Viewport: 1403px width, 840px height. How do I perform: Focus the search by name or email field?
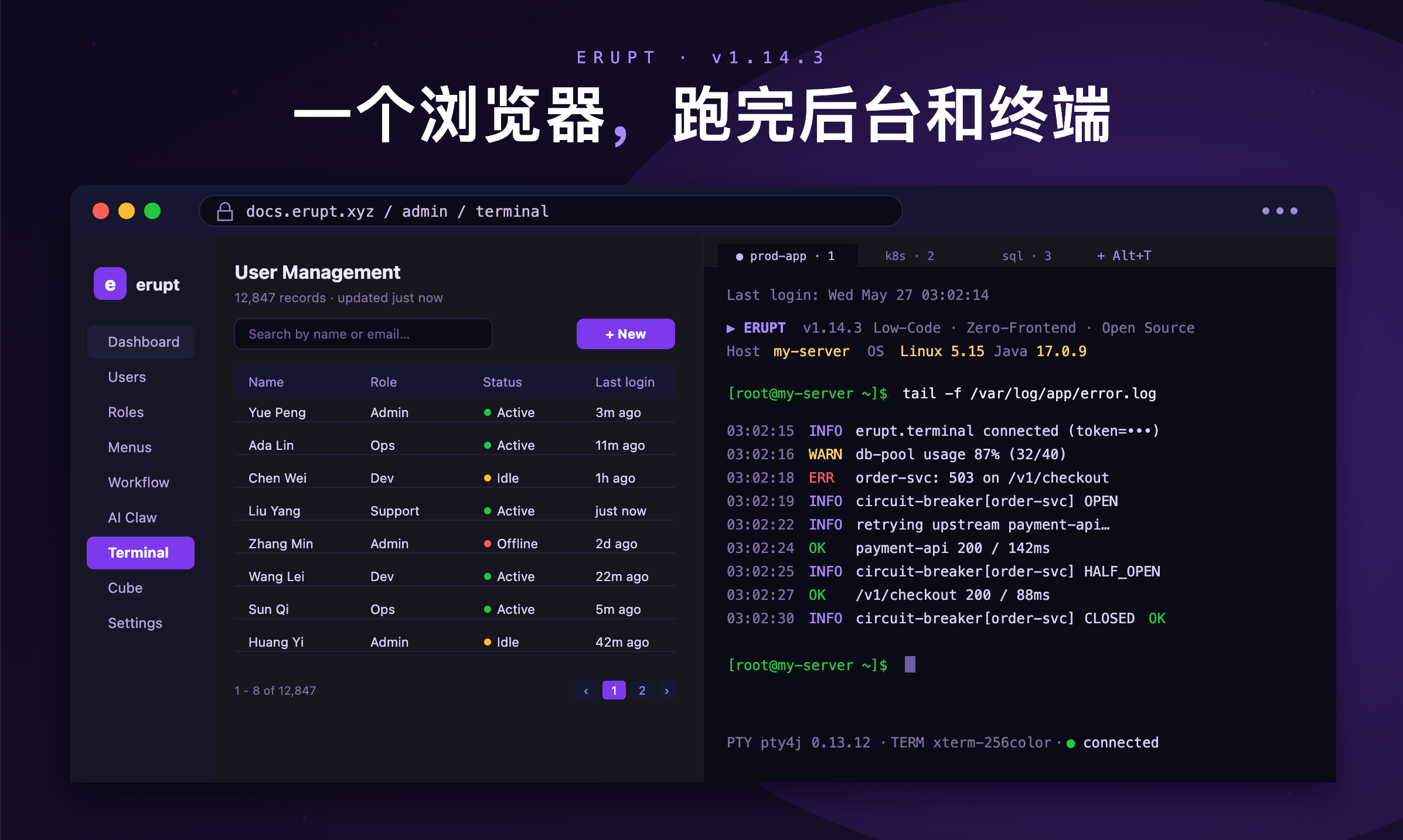click(x=363, y=334)
